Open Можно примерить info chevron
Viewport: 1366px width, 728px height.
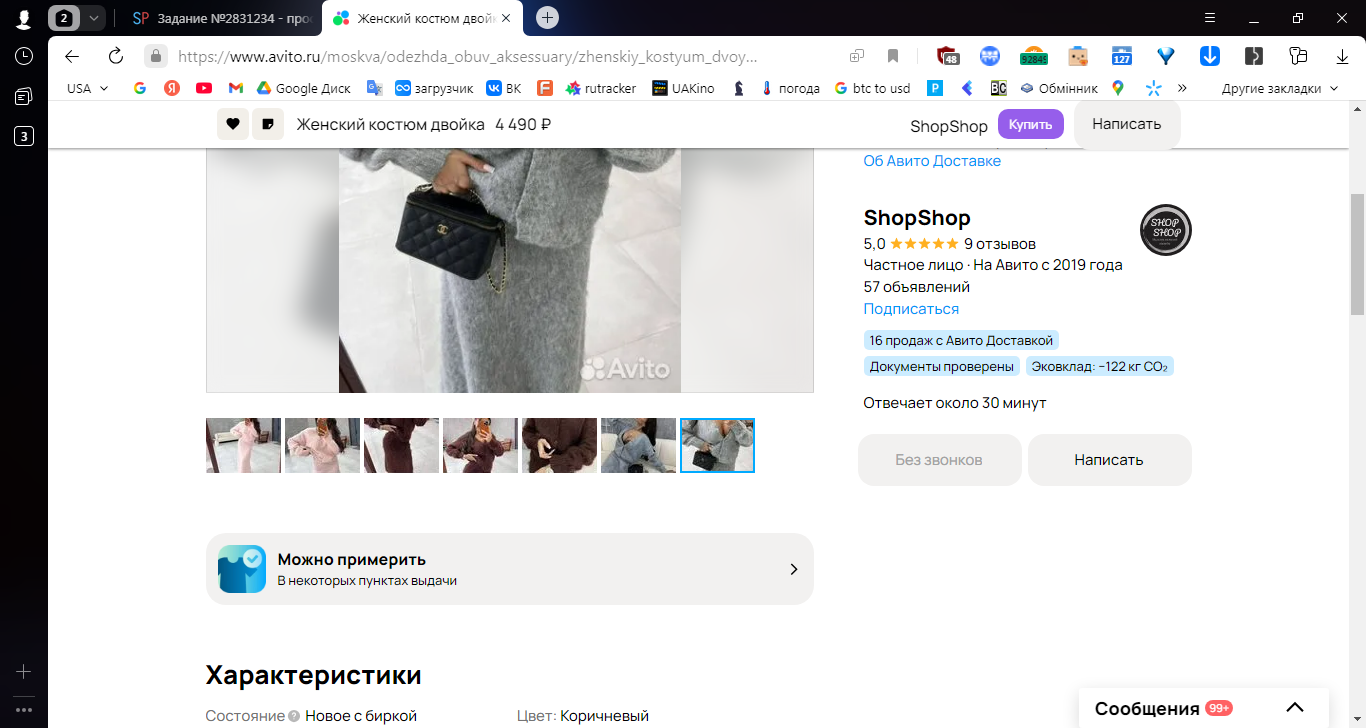click(x=794, y=569)
